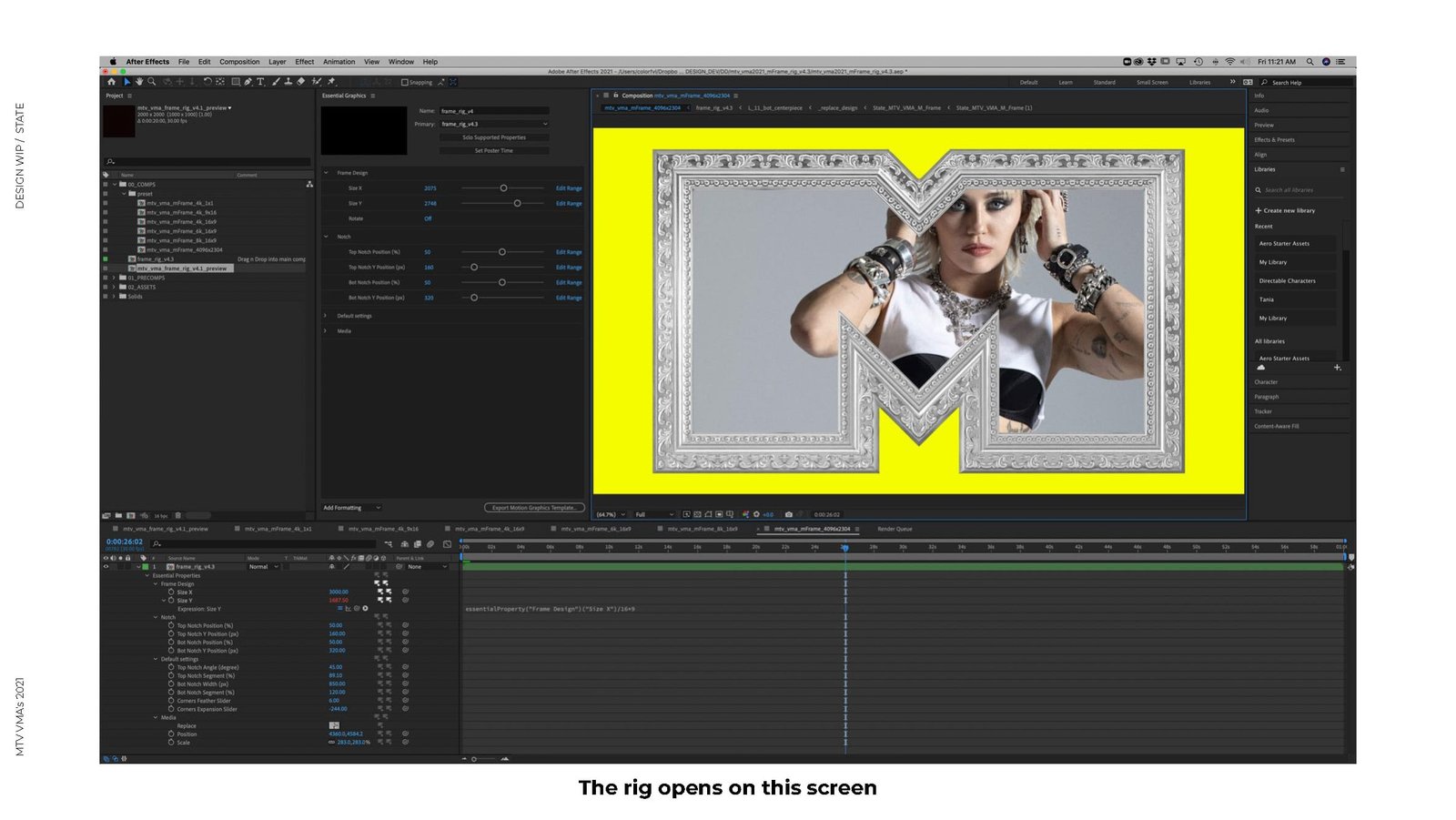Open the Add Formatting dropdown
Viewport: 1456px width, 820px height.
(352, 508)
